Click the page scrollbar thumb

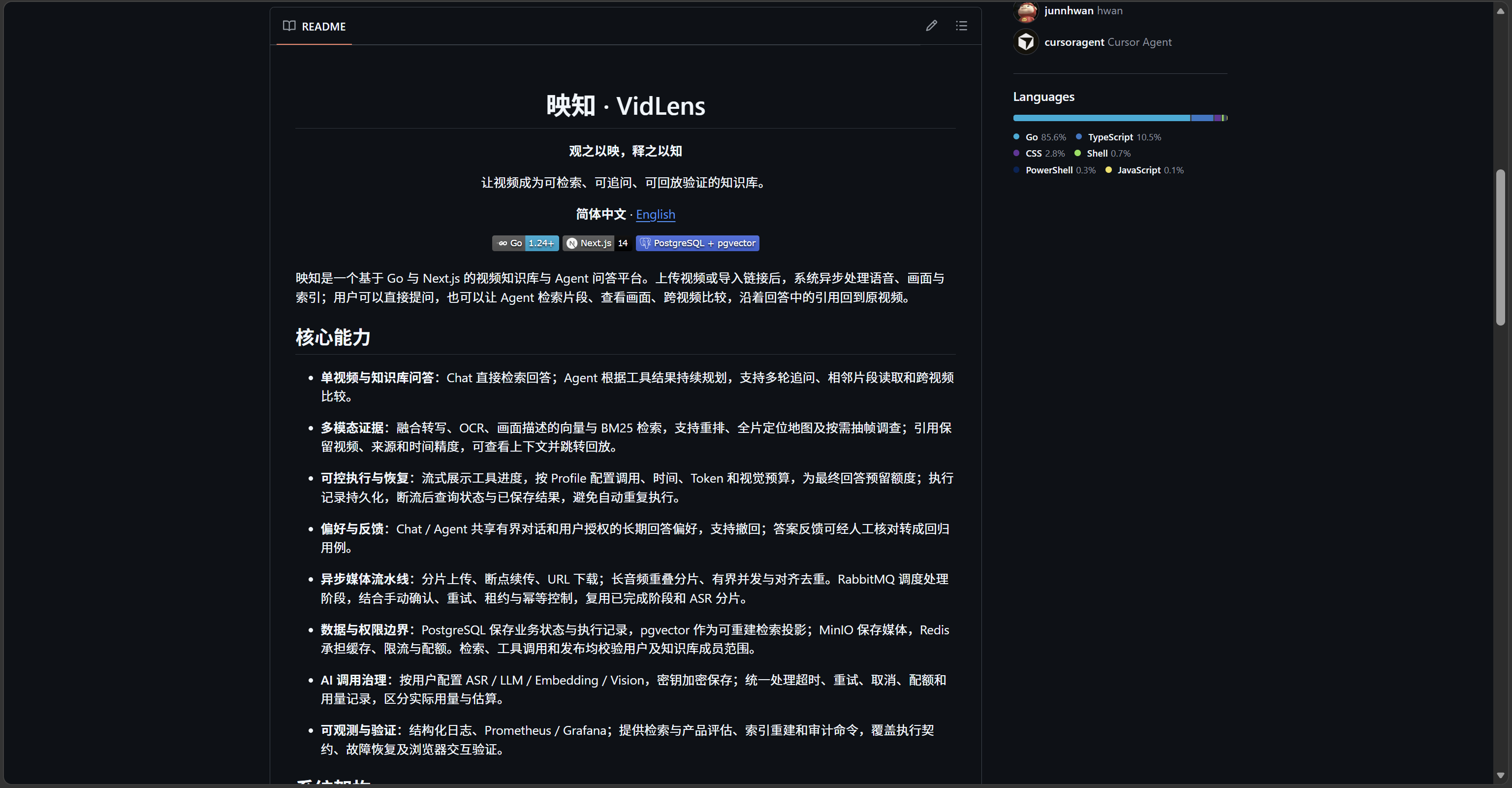pos(1500,247)
